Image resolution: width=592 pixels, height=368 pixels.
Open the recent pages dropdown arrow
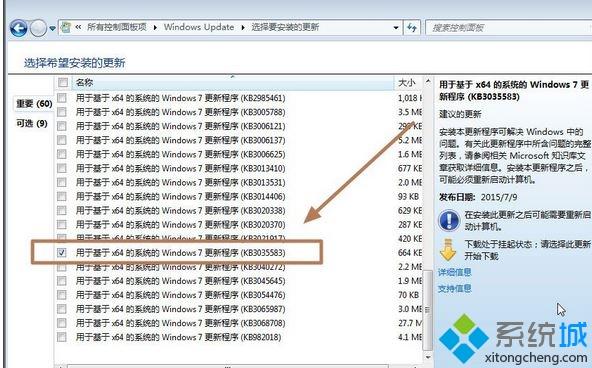pos(52,28)
